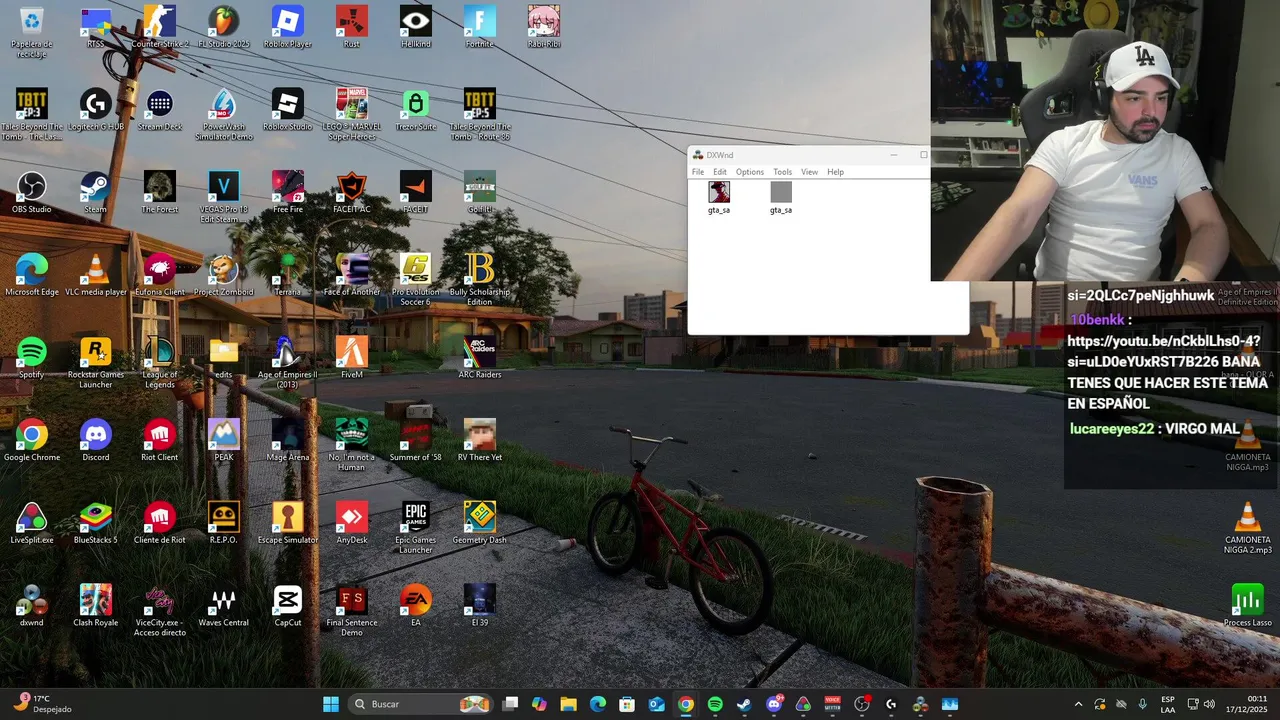Launch Counter-Strike 2 desktop shortcut

(x=160, y=27)
